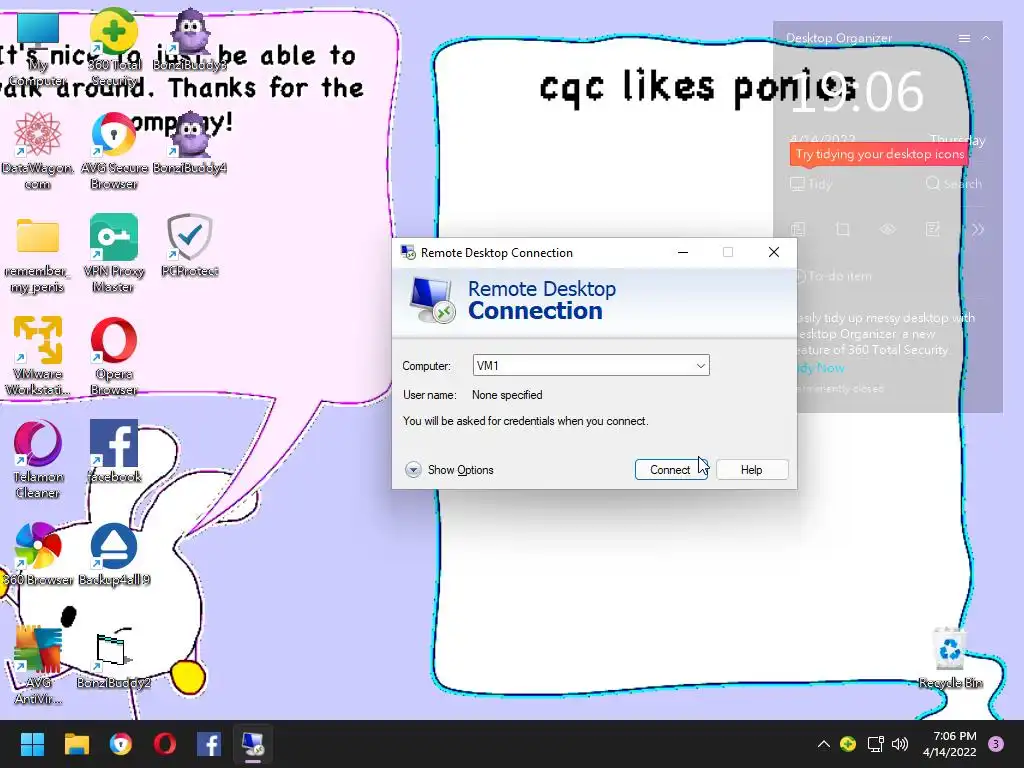Open Desktop Organizer hamburger menu
Viewport: 1024px width, 768px height.
pos(964,39)
